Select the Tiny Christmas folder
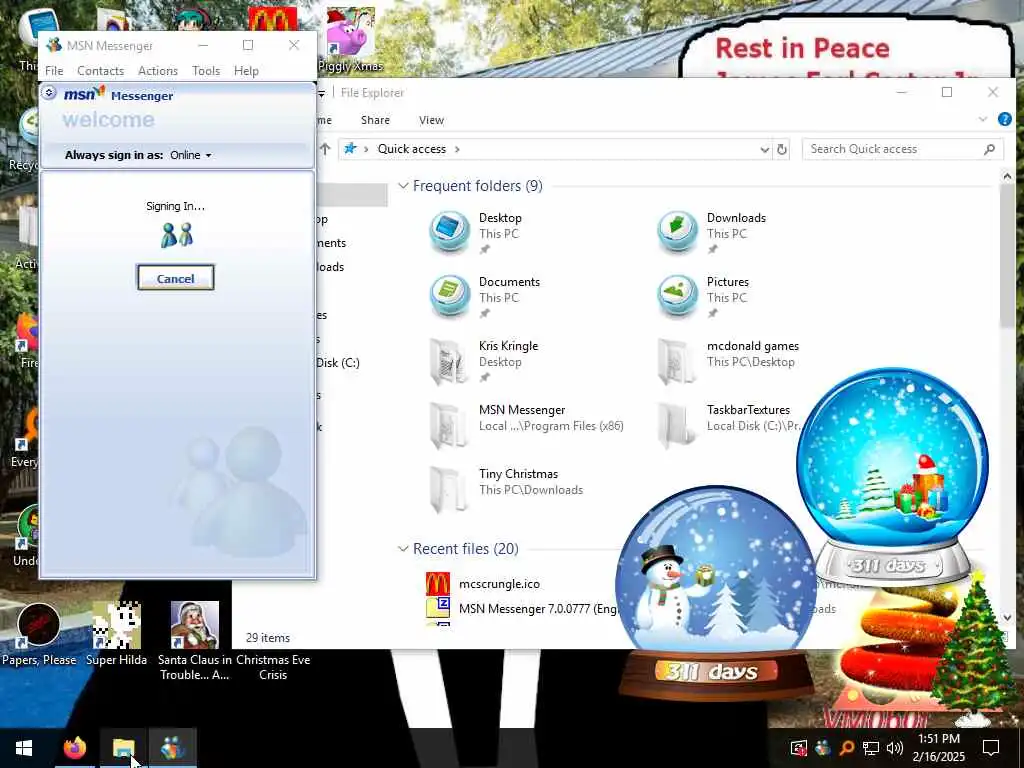The width and height of the screenshot is (1024, 768). pyautogui.click(x=505, y=489)
